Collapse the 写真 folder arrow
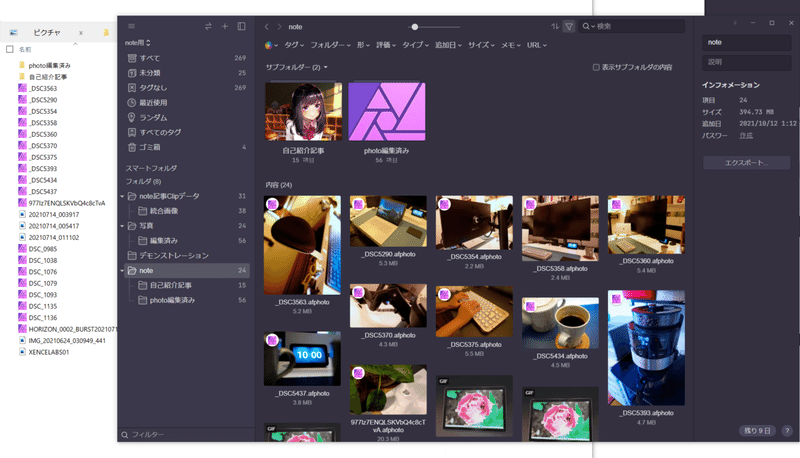 [x=122, y=226]
